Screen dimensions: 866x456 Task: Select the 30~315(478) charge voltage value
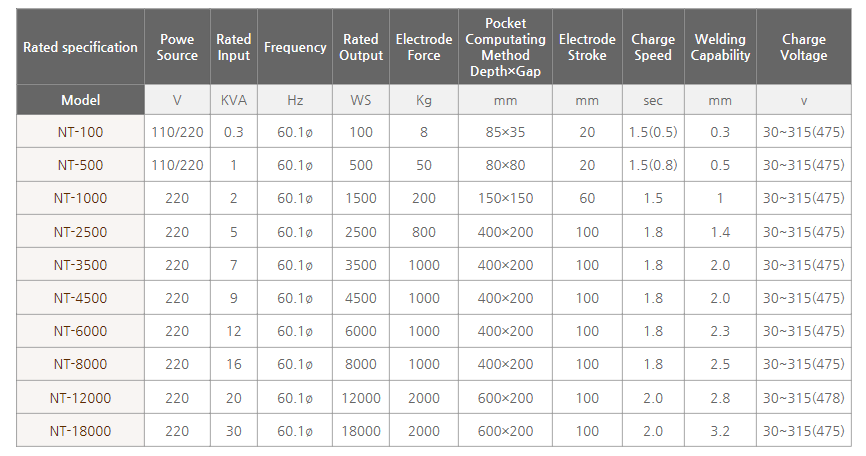[804, 398]
